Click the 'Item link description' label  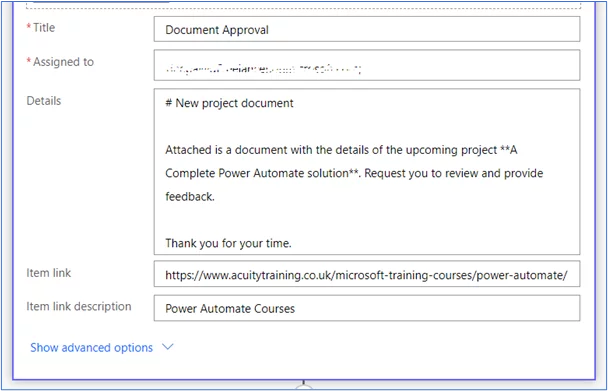point(79,306)
